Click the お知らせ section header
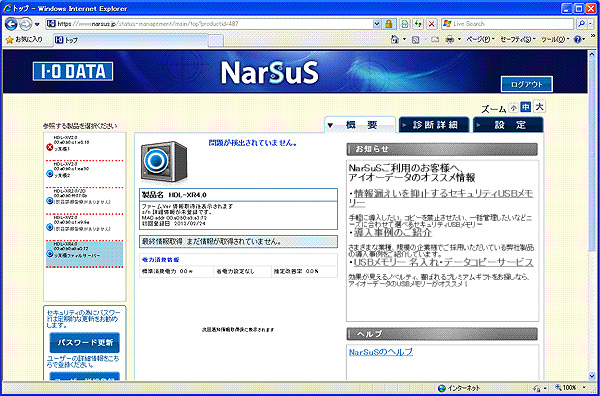Screen dimensions: 600x396 (442, 149)
